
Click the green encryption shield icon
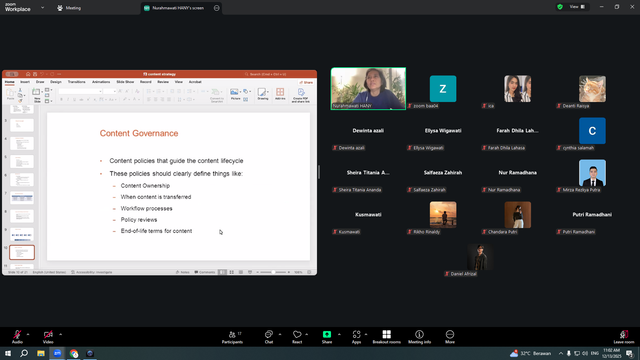[560, 7]
